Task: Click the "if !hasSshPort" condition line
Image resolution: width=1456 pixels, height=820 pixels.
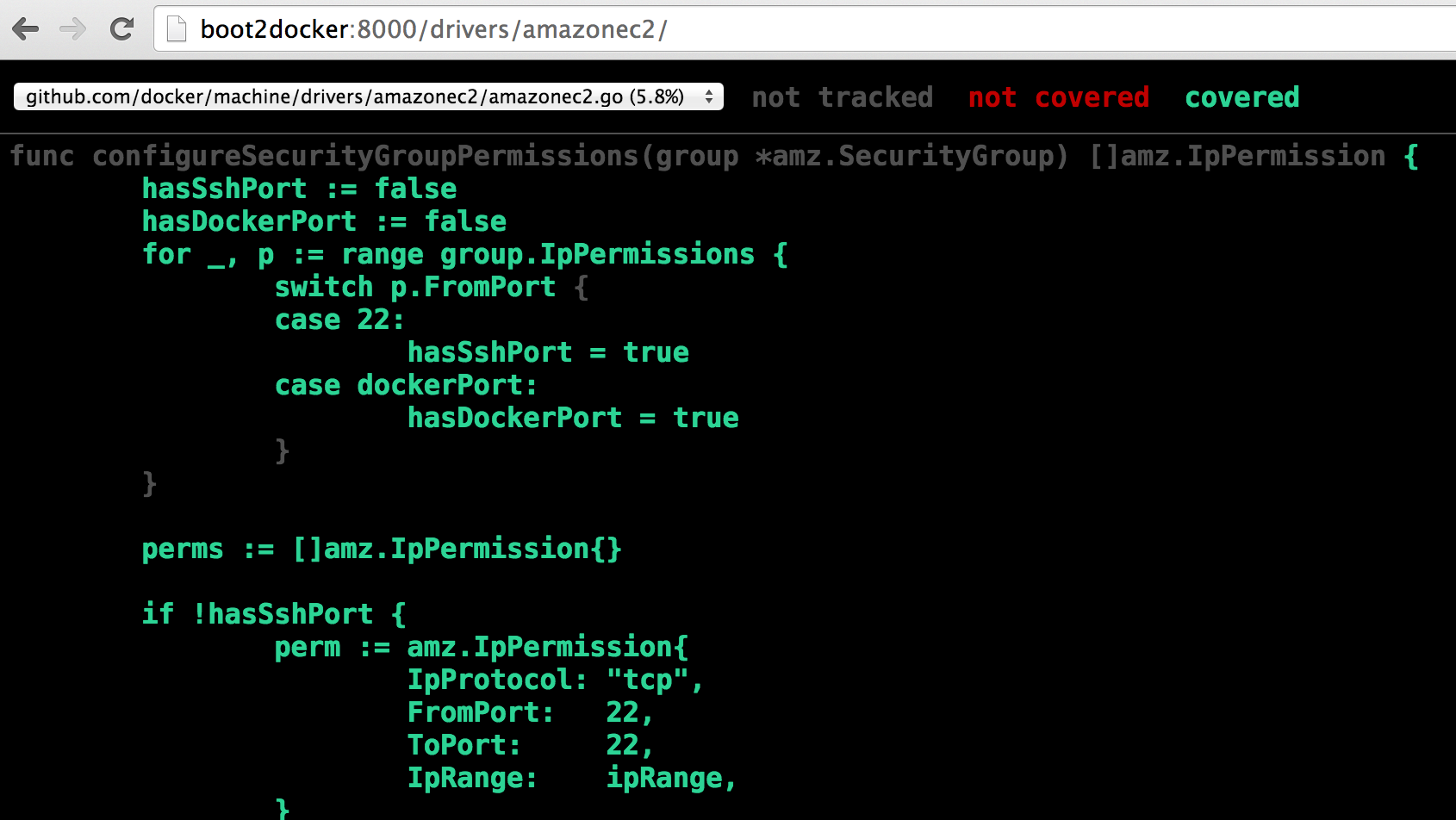Action: [273, 614]
